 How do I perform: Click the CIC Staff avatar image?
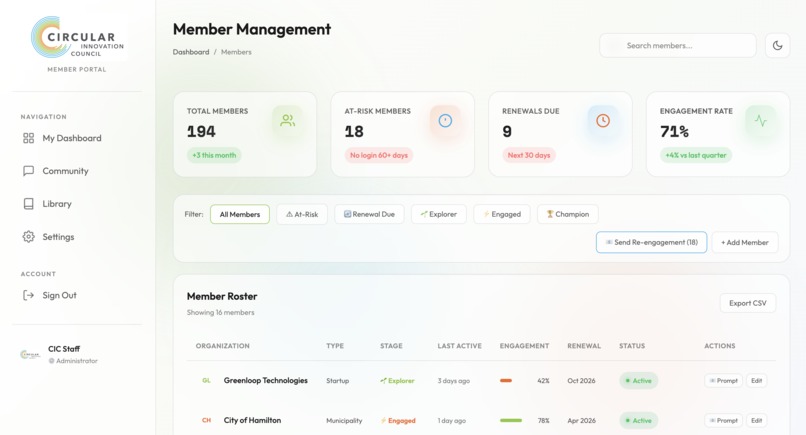click(x=30, y=354)
